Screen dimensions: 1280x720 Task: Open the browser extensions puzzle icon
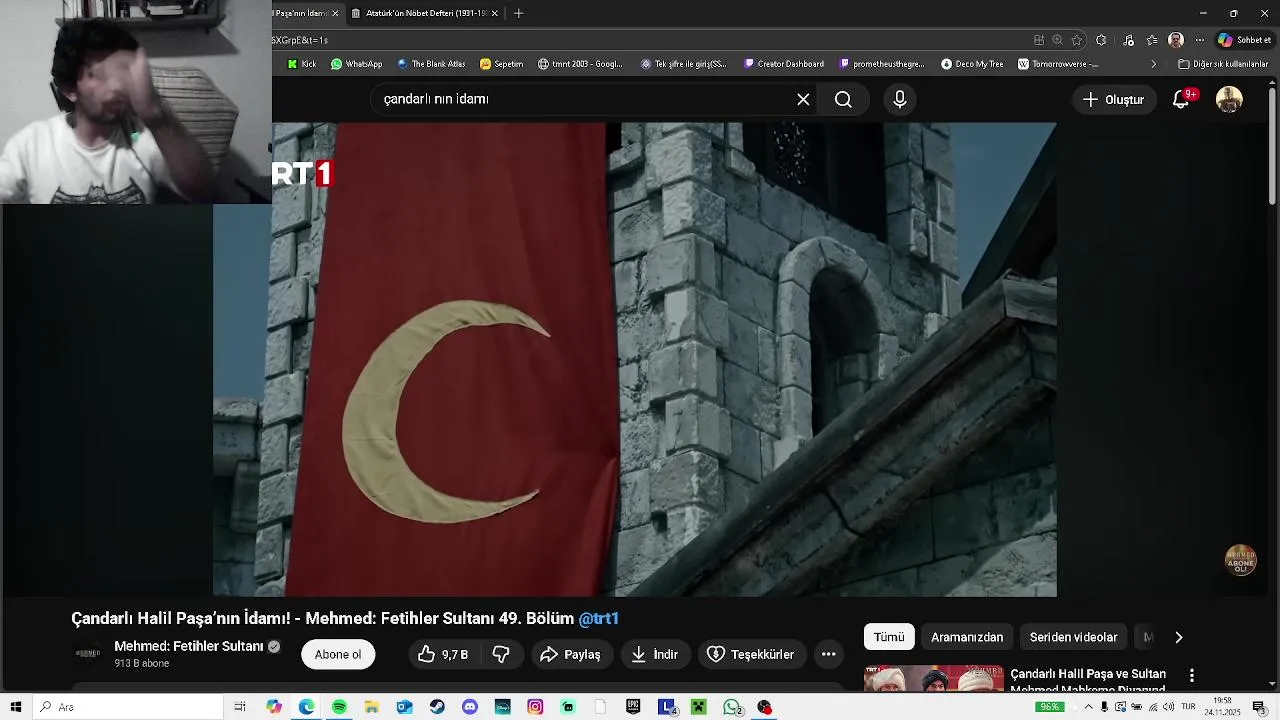[1101, 40]
